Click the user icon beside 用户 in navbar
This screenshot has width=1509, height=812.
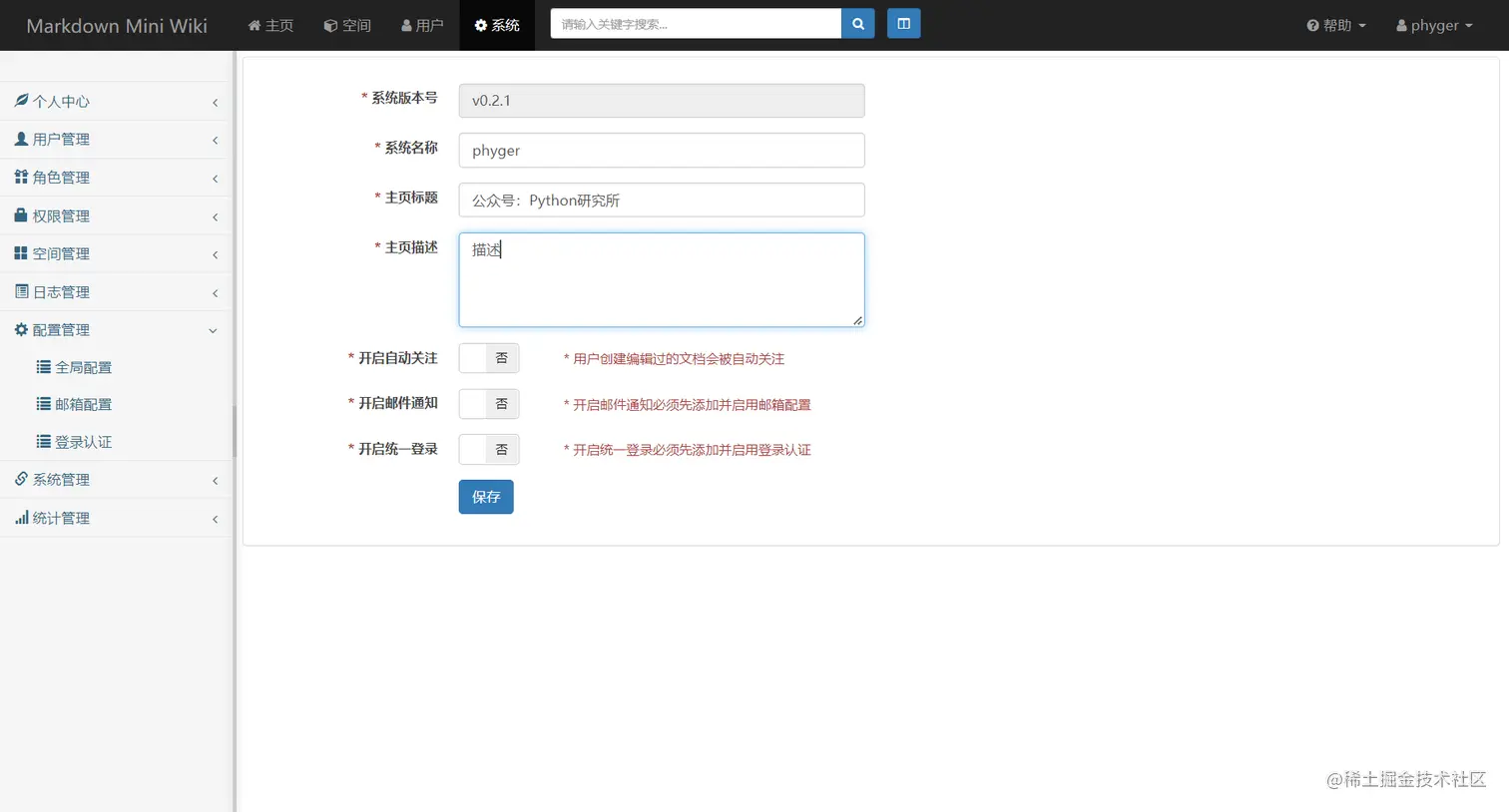click(x=407, y=25)
